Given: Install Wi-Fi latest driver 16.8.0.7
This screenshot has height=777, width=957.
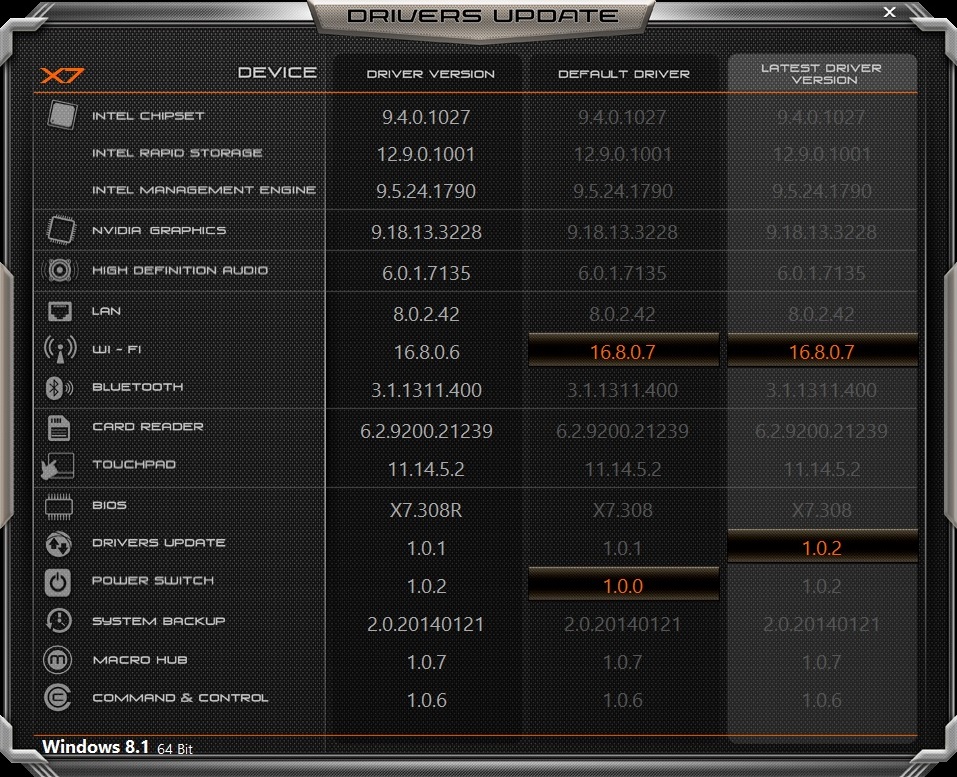Looking at the screenshot, I should 822,352.
